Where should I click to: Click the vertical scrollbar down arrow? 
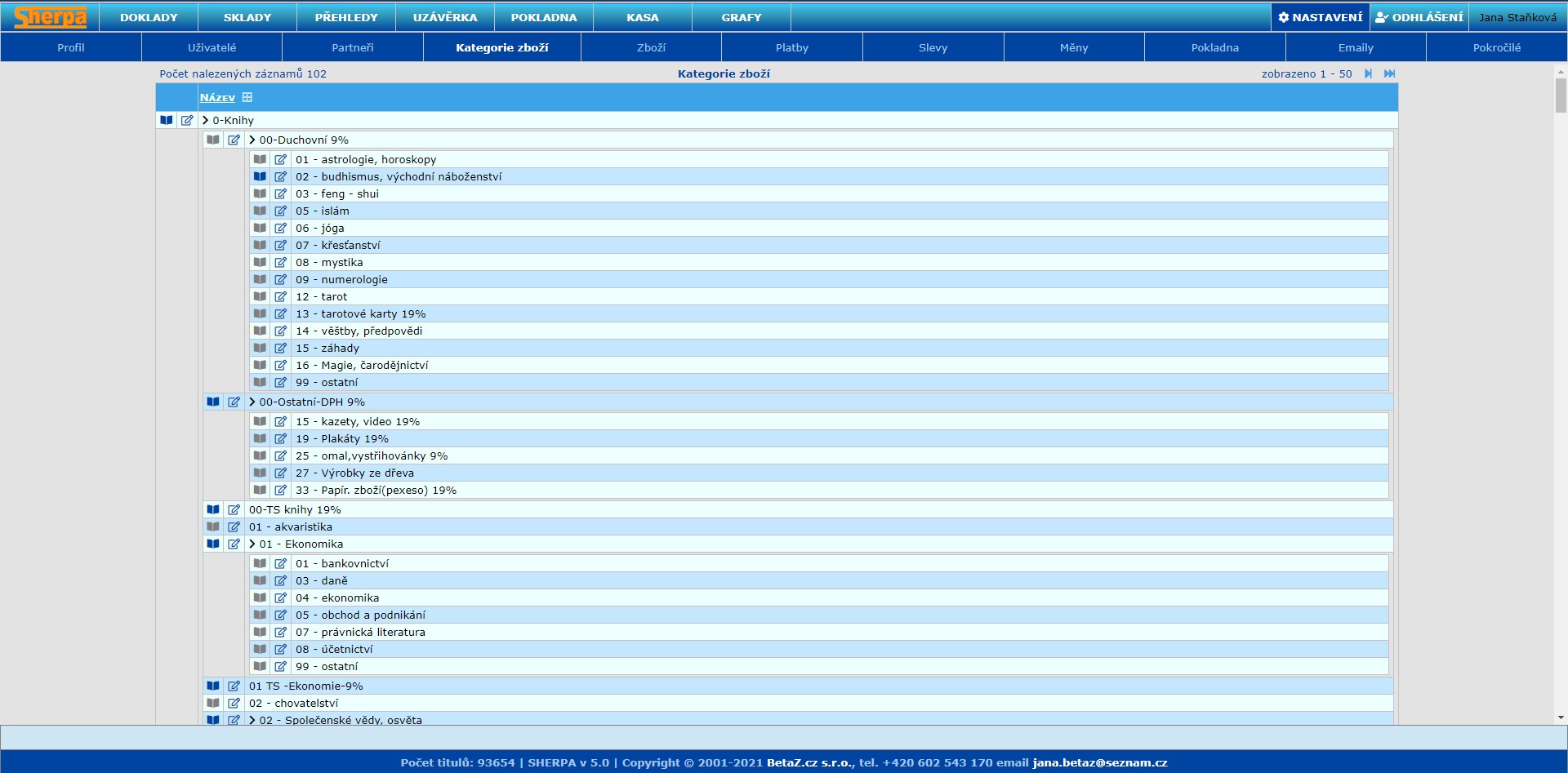click(1561, 718)
